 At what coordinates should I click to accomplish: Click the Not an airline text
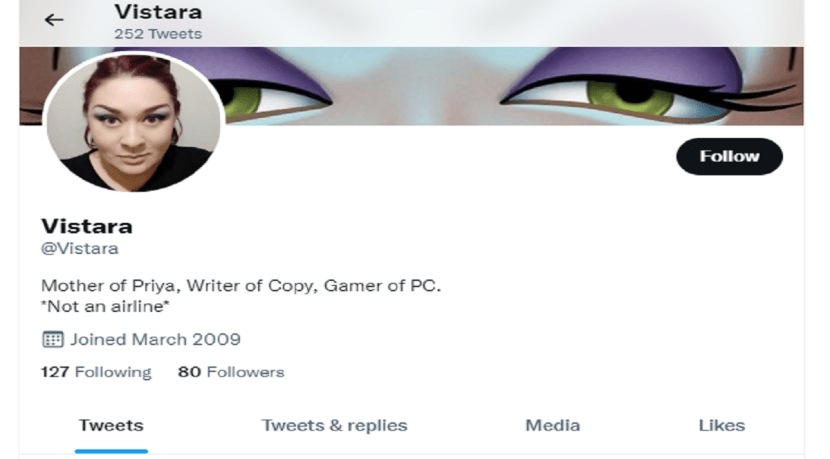click(x=105, y=307)
